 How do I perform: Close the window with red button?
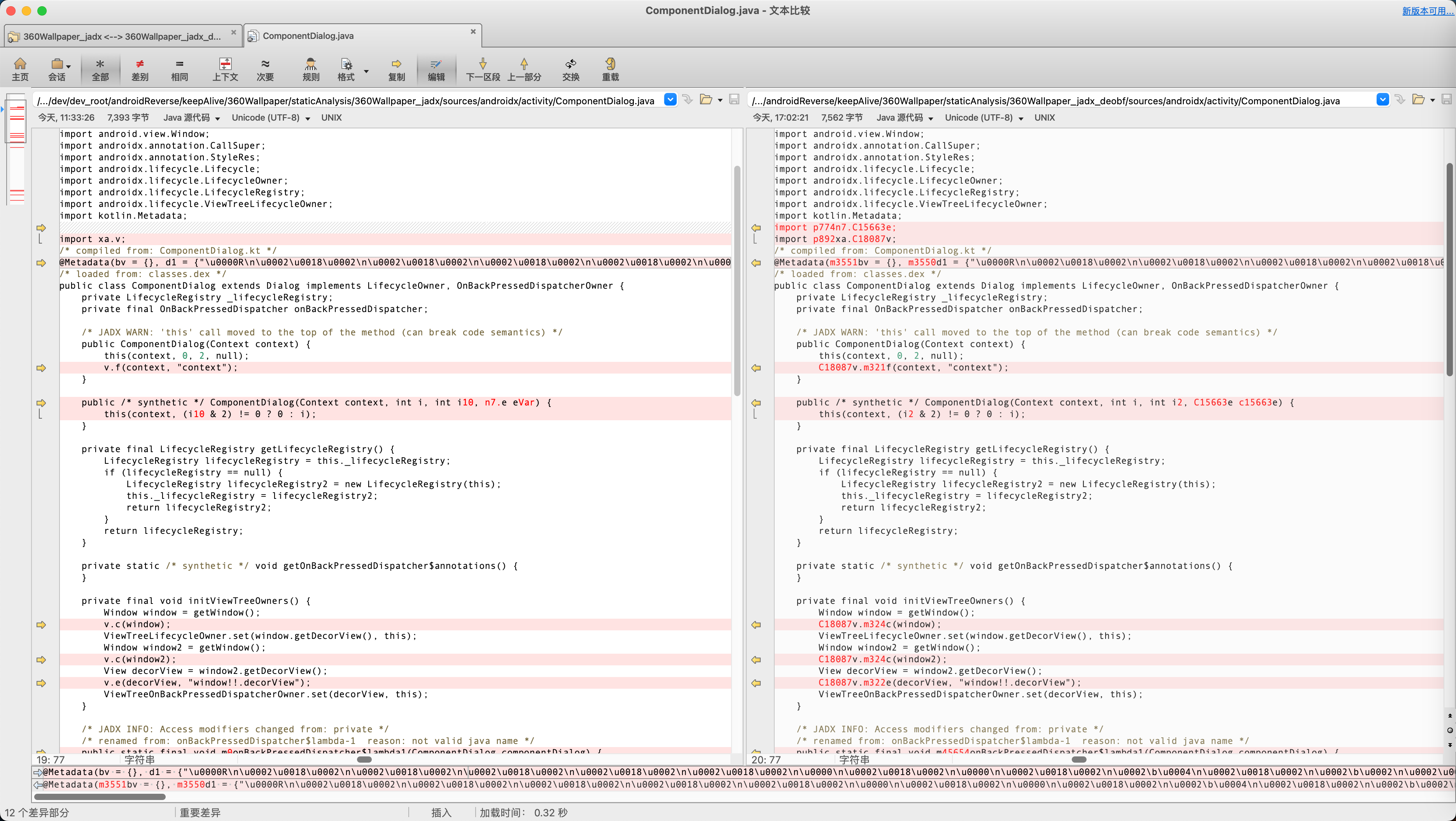point(11,11)
